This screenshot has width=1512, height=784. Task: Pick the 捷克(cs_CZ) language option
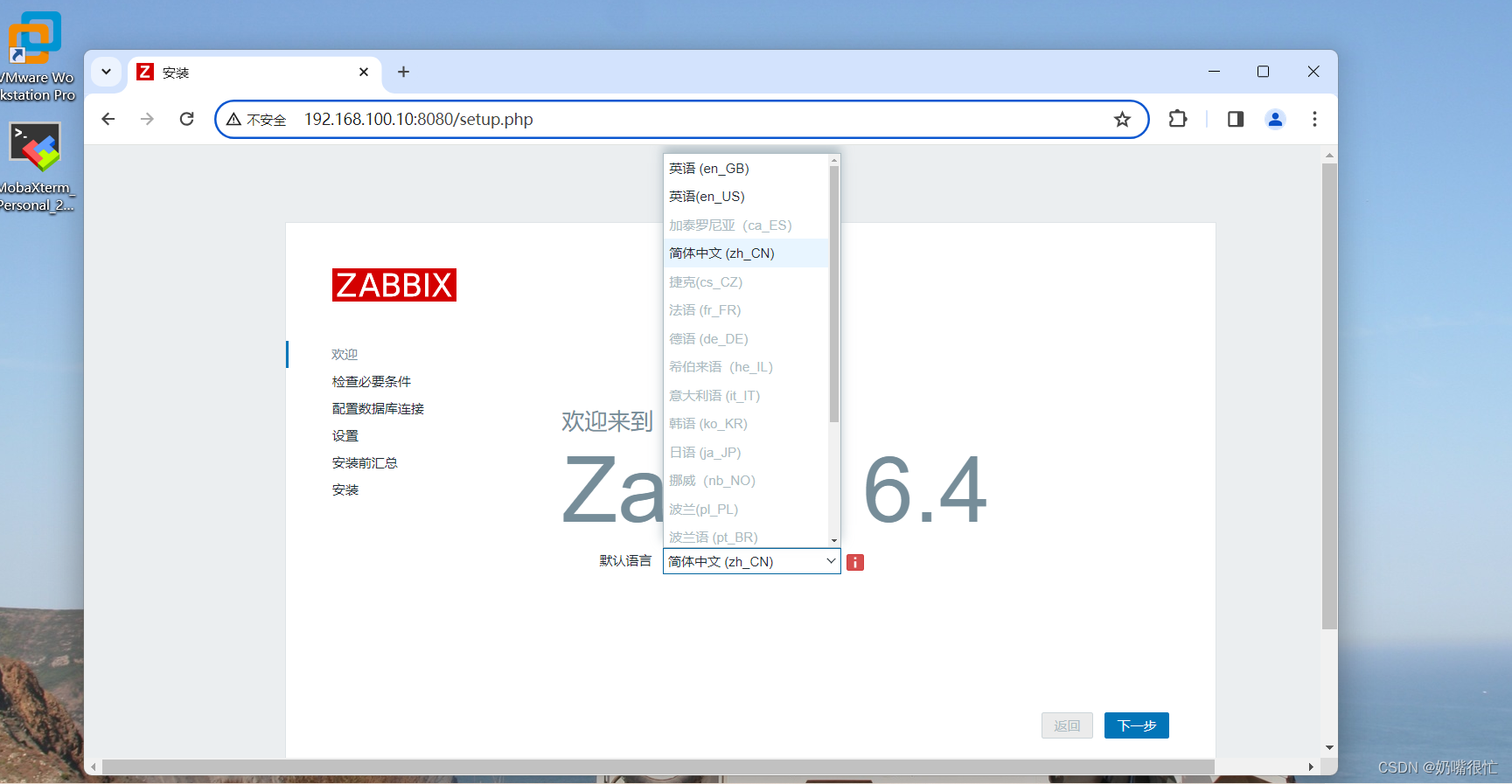pos(746,282)
